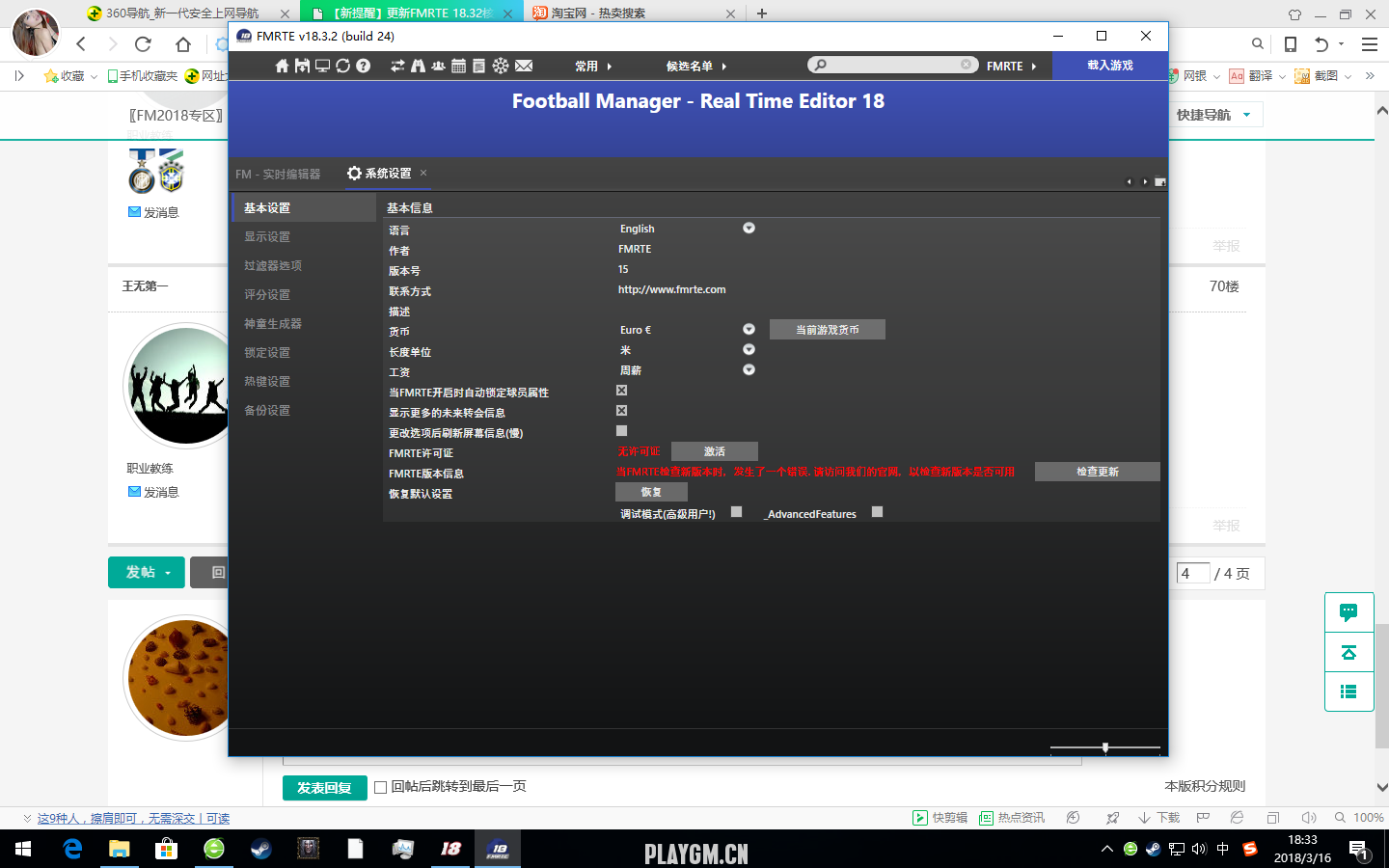Screen dimensions: 1389x868
Task: Toggle show more future transfer info checkbox
Action: (x=621, y=411)
